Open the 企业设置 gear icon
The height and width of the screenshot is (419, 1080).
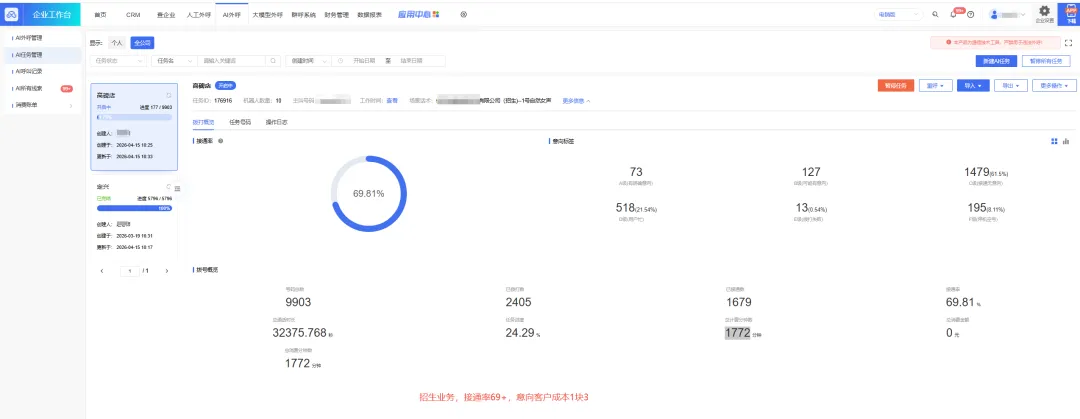[x=1044, y=11]
